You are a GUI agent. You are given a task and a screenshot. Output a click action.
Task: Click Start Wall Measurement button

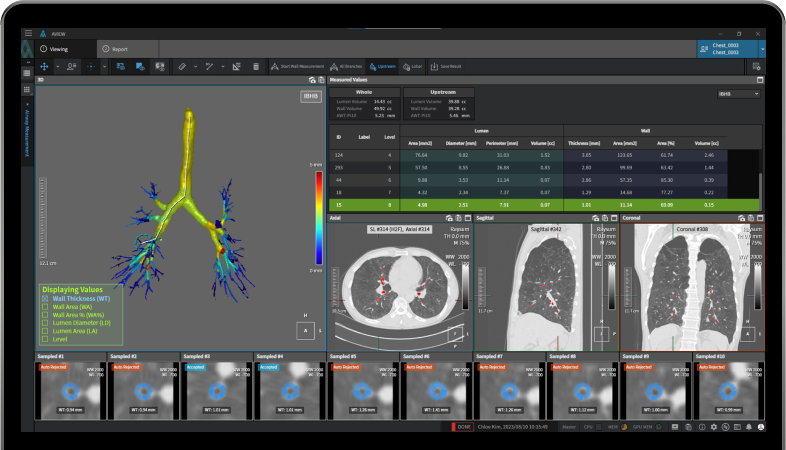click(x=298, y=66)
